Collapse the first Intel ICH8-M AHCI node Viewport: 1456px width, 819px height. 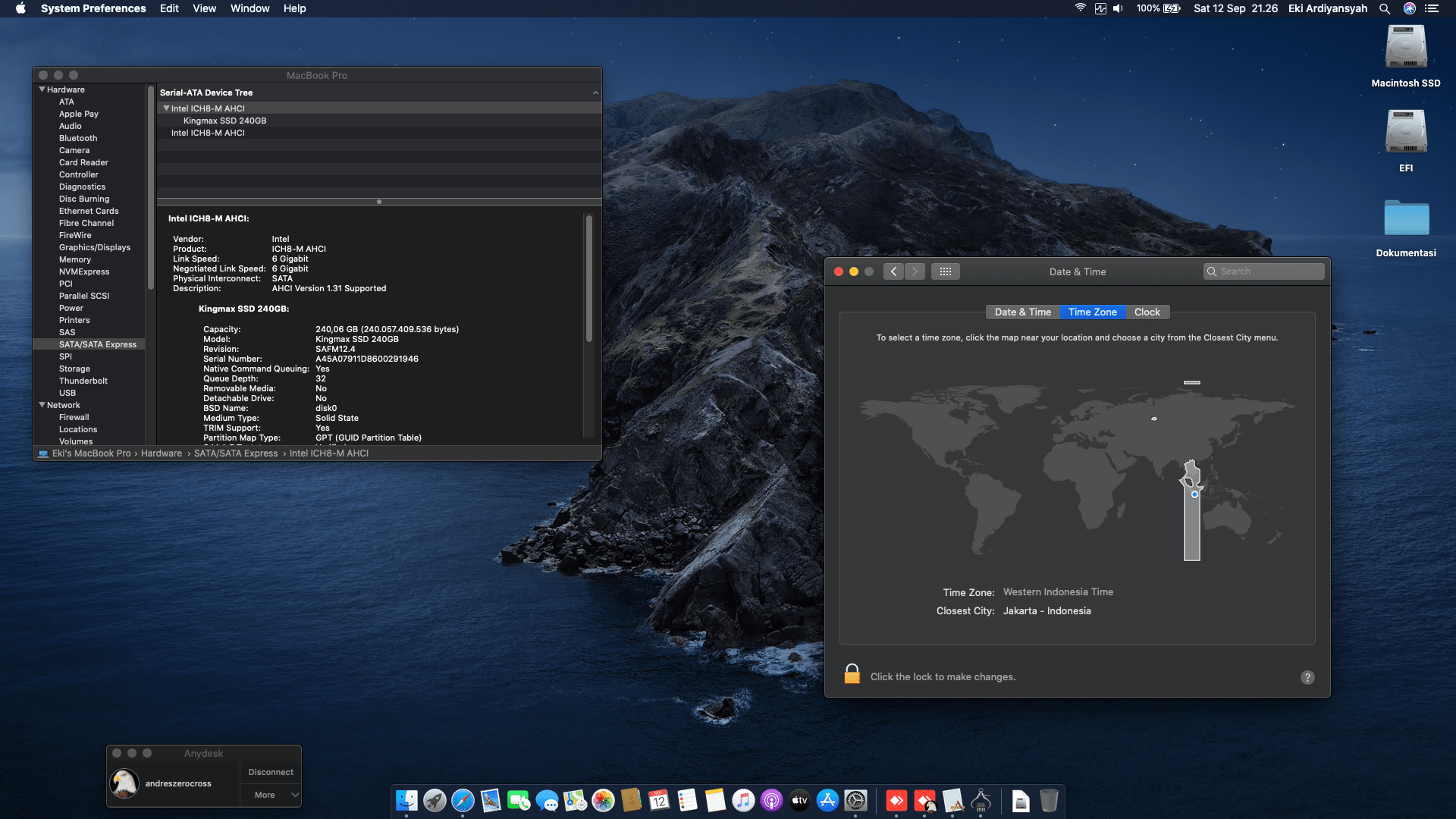(x=166, y=108)
